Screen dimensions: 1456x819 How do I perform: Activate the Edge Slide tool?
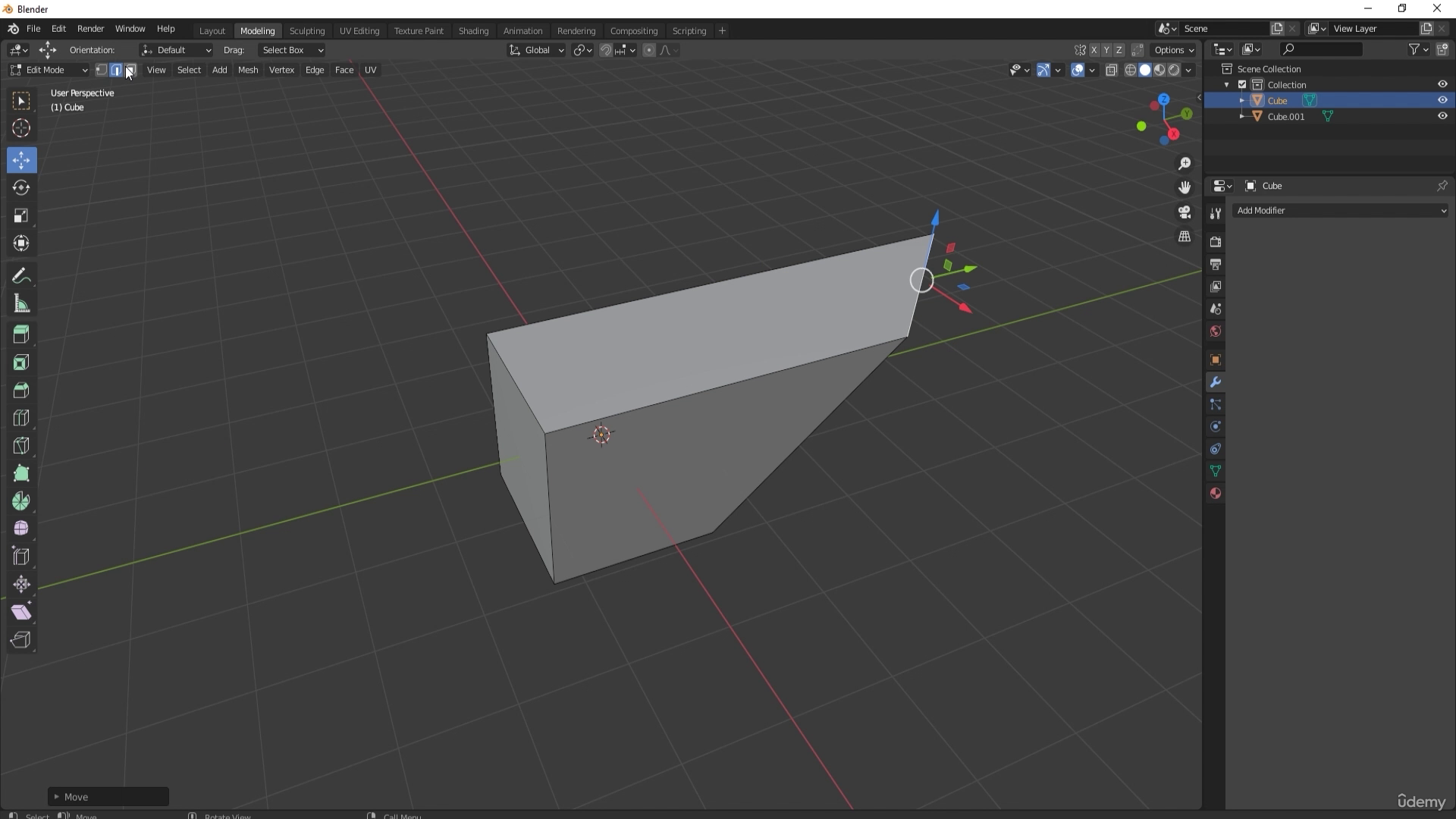click(x=21, y=557)
